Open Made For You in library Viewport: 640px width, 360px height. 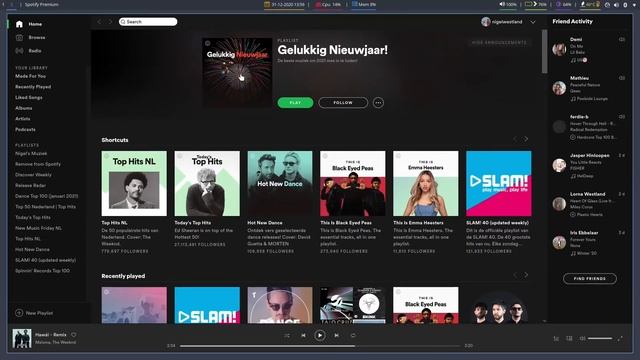pyautogui.click(x=31, y=76)
